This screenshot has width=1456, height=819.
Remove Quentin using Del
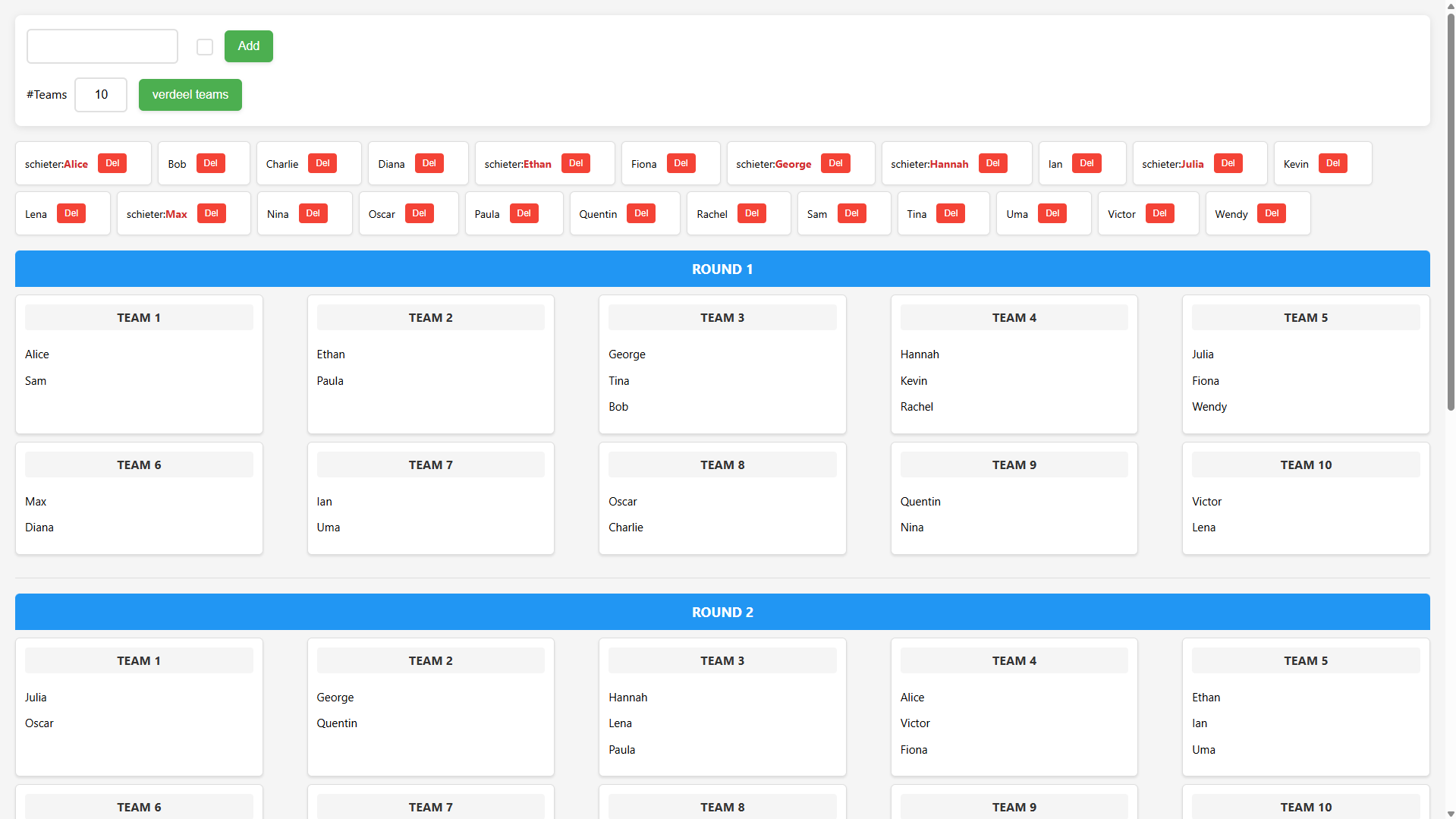tap(641, 213)
